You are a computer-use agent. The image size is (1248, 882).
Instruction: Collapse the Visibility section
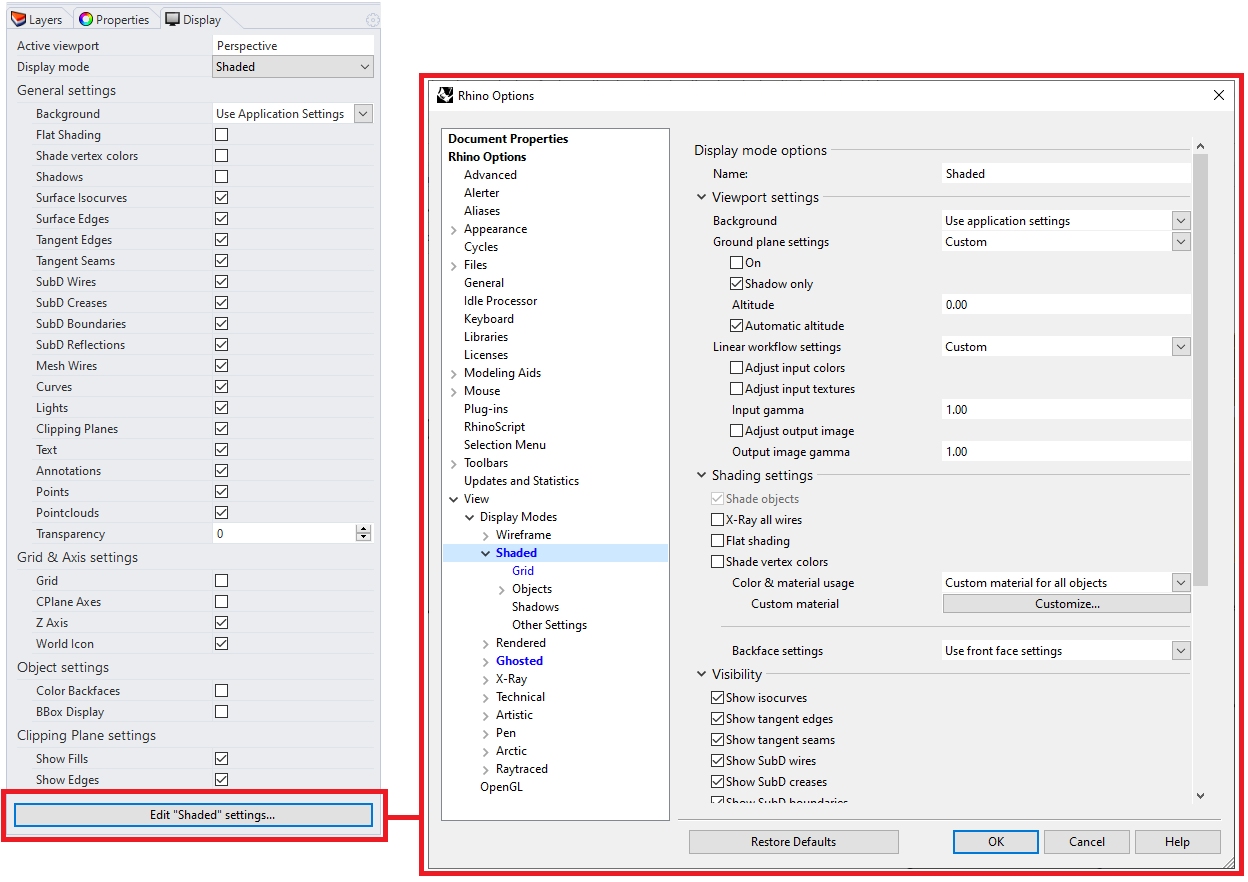click(x=702, y=675)
